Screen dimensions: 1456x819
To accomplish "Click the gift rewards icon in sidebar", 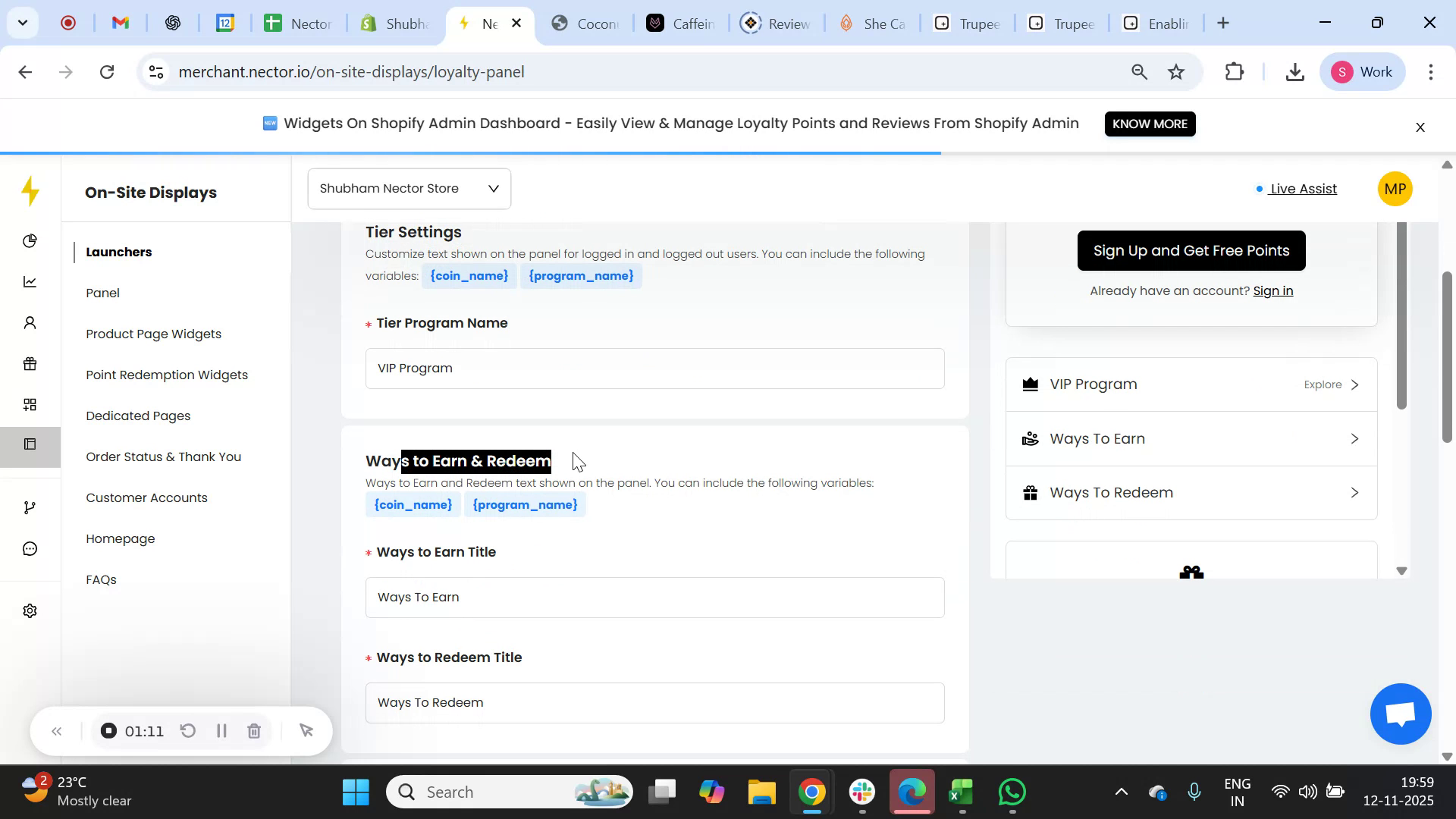I will [x=30, y=363].
